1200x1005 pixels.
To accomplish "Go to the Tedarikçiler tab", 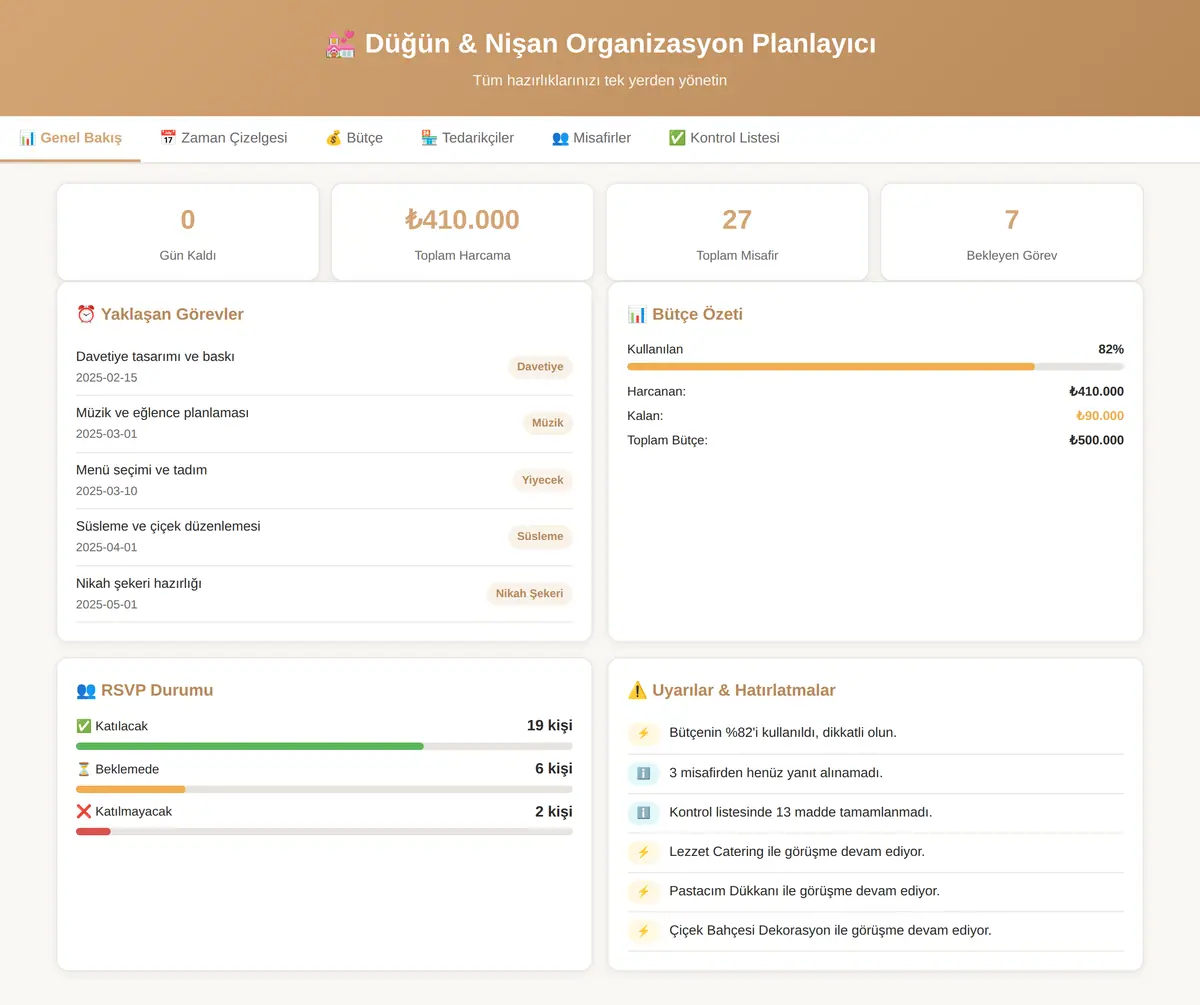I will coord(467,138).
